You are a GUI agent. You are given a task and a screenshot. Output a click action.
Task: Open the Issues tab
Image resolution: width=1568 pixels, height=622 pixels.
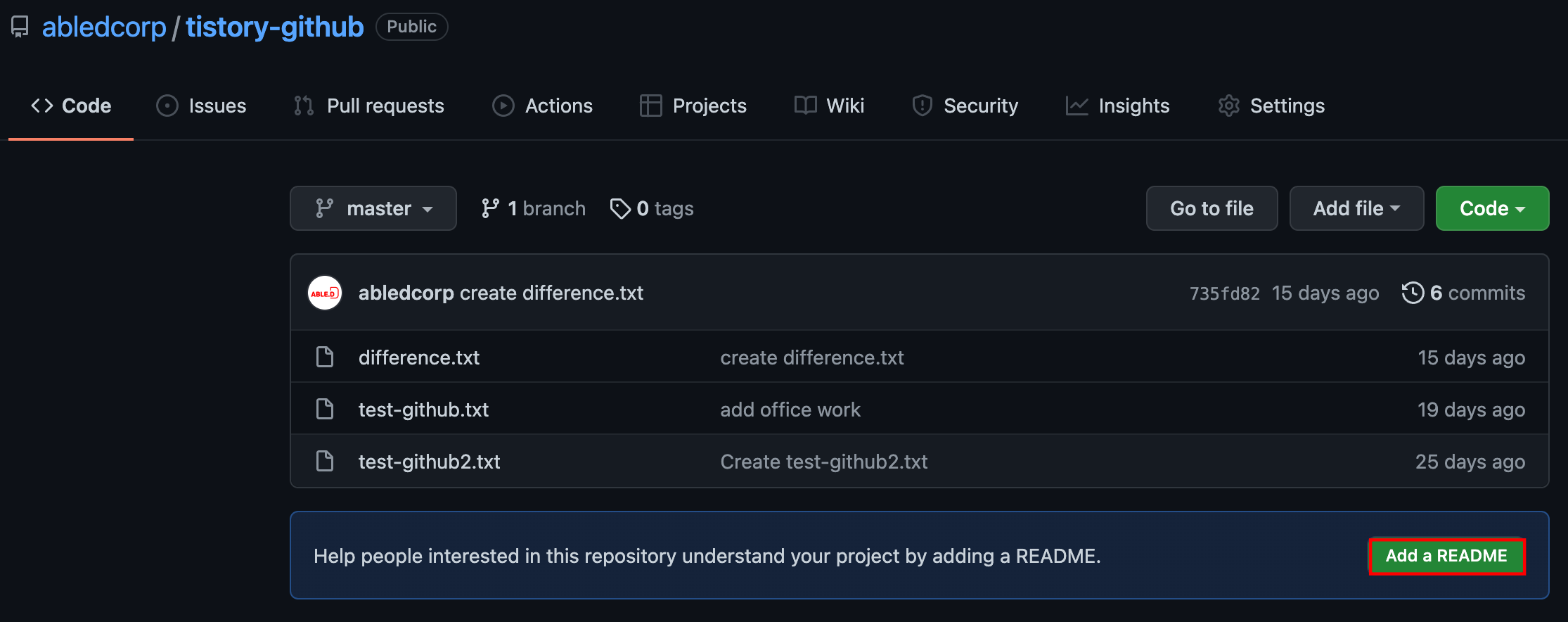click(x=201, y=106)
